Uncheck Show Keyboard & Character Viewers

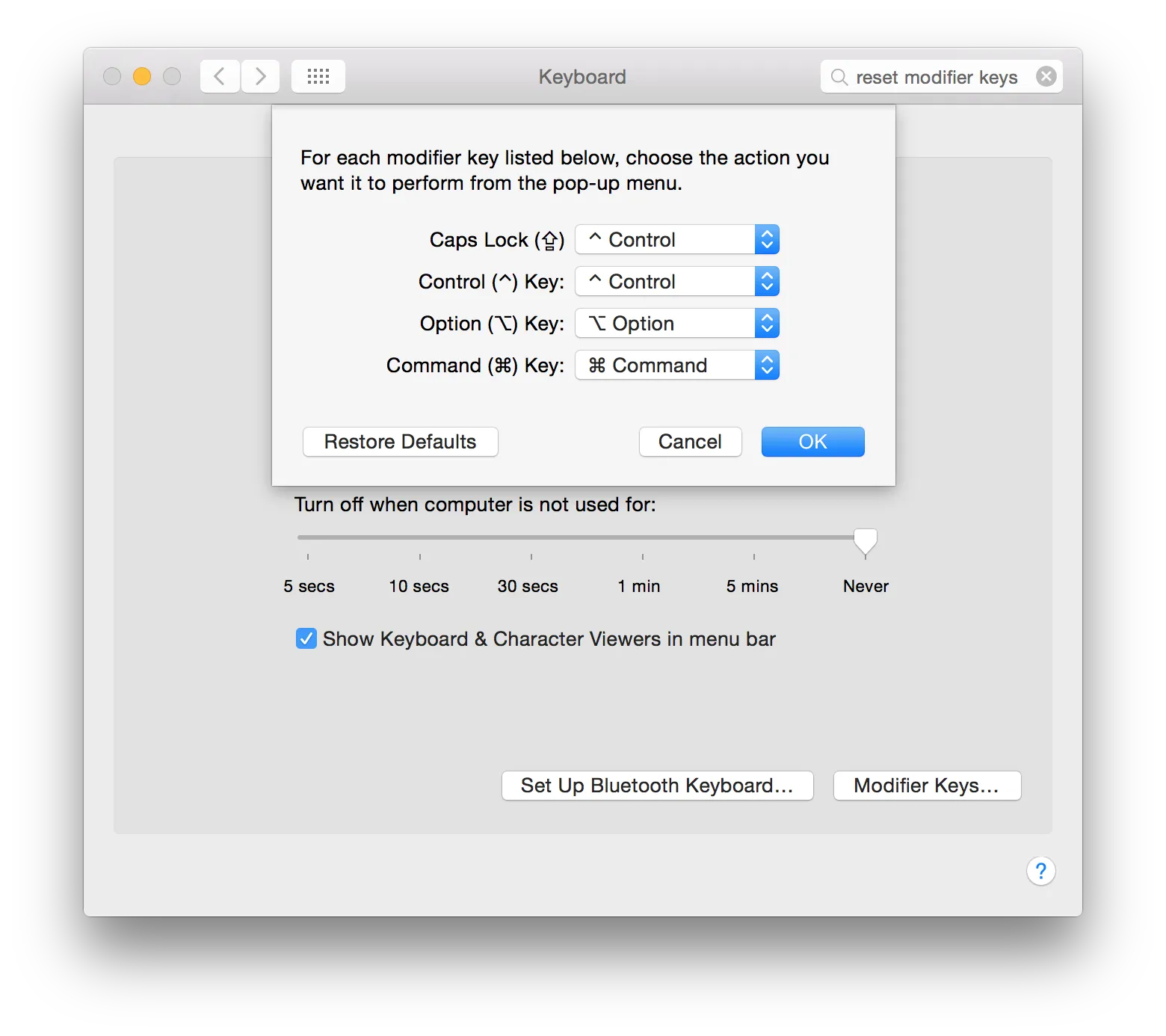pyautogui.click(x=306, y=638)
